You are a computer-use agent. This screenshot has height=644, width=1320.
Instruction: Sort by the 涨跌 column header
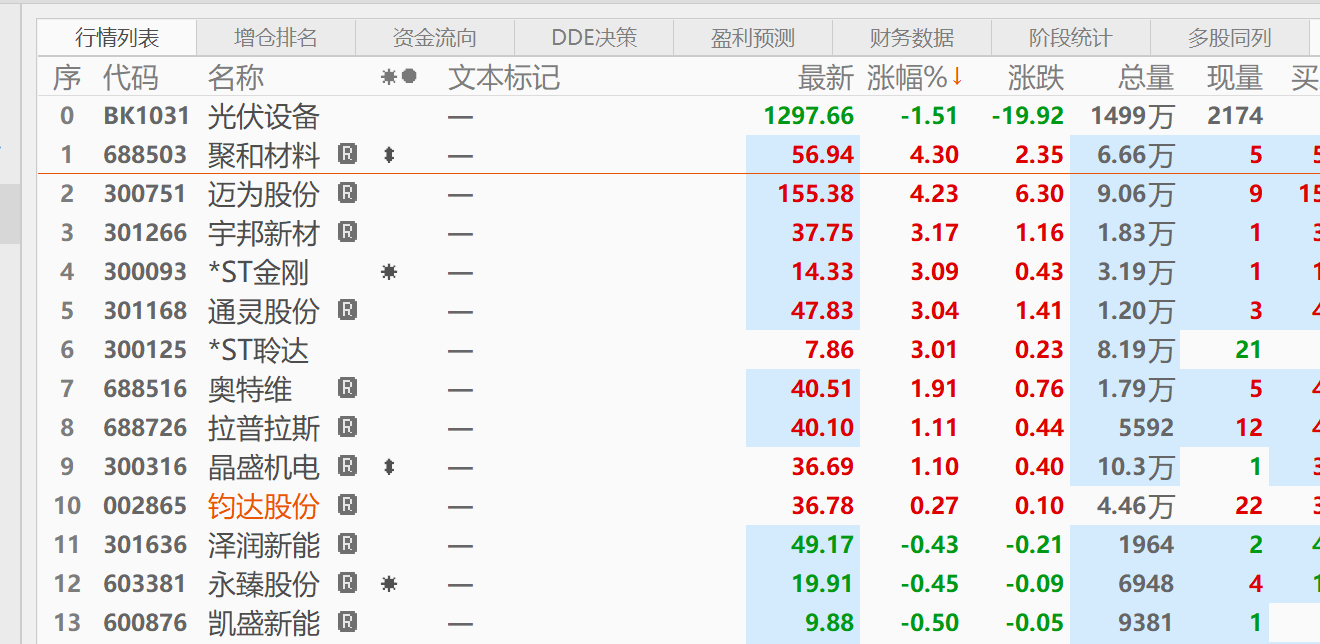pos(1036,77)
